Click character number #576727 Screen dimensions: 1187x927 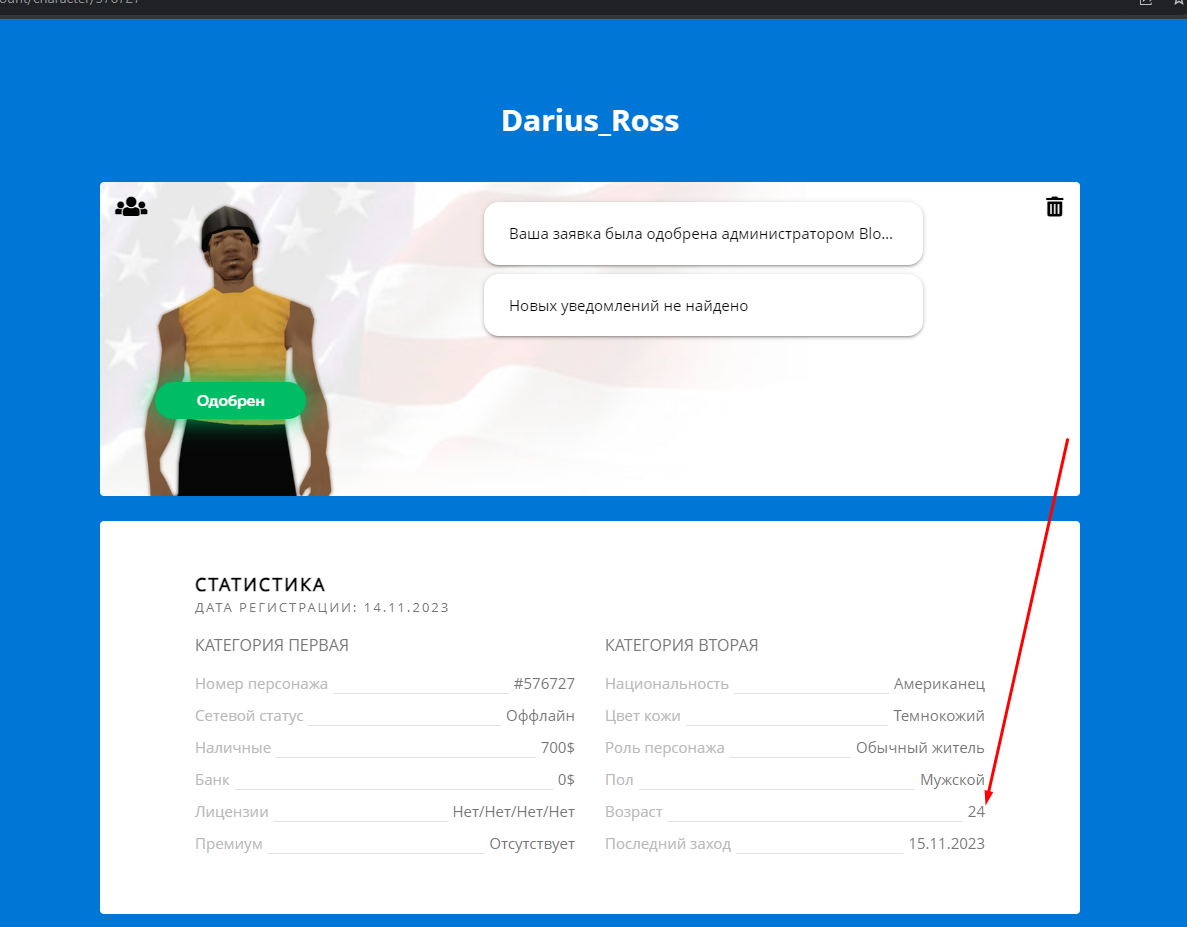click(544, 684)
